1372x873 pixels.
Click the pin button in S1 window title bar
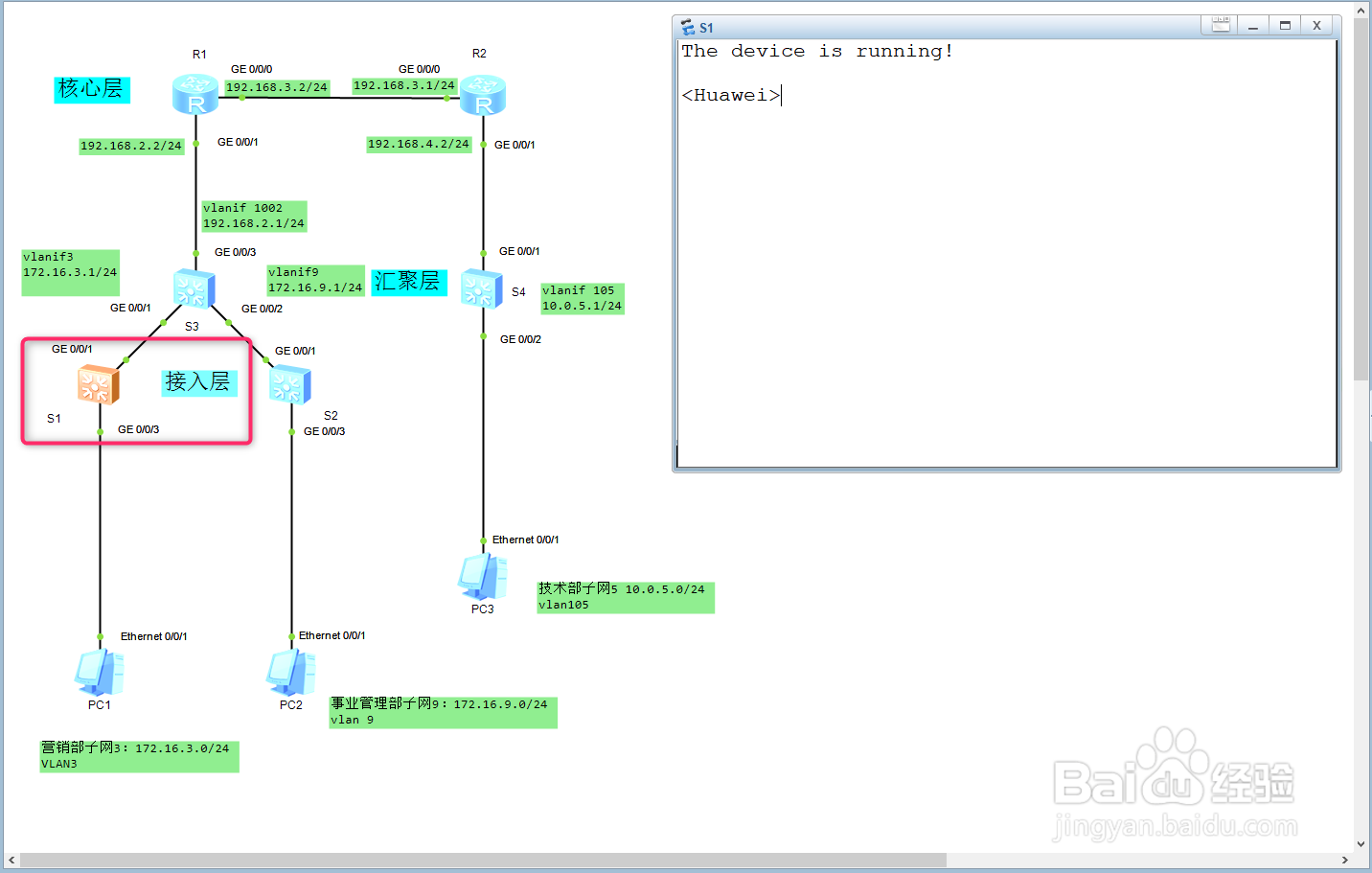tap(1221, 25)
